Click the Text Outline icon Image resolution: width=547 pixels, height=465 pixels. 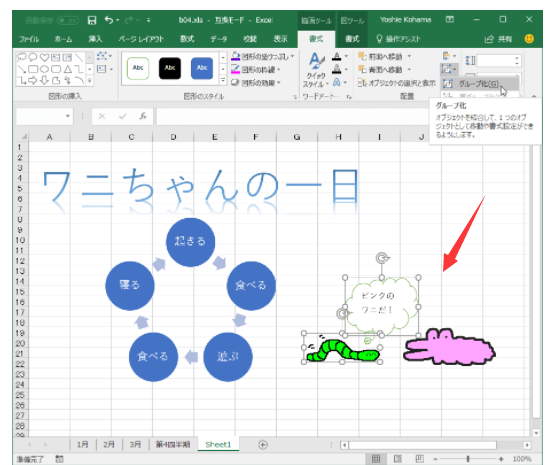pos(337,69)
